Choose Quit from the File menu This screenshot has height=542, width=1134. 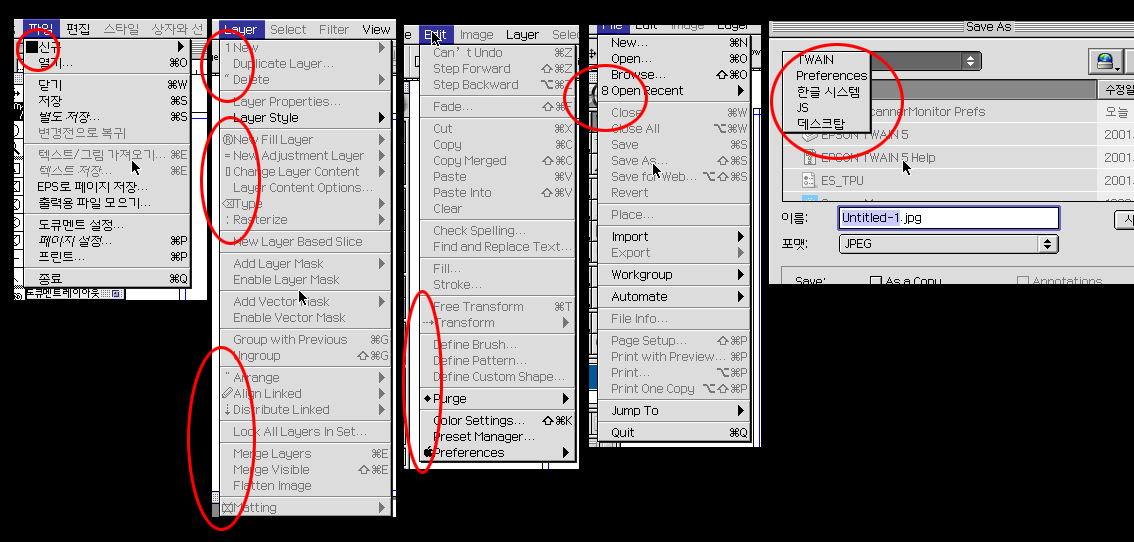pyautogui.click(x=624, y=433)
